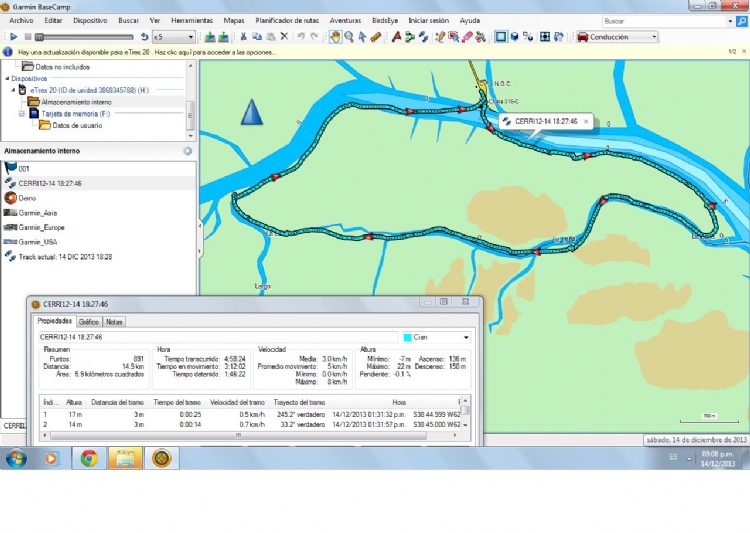Select the Insert point pencil tool
Screen dimensions: 750x533
[x=440, y=37]
